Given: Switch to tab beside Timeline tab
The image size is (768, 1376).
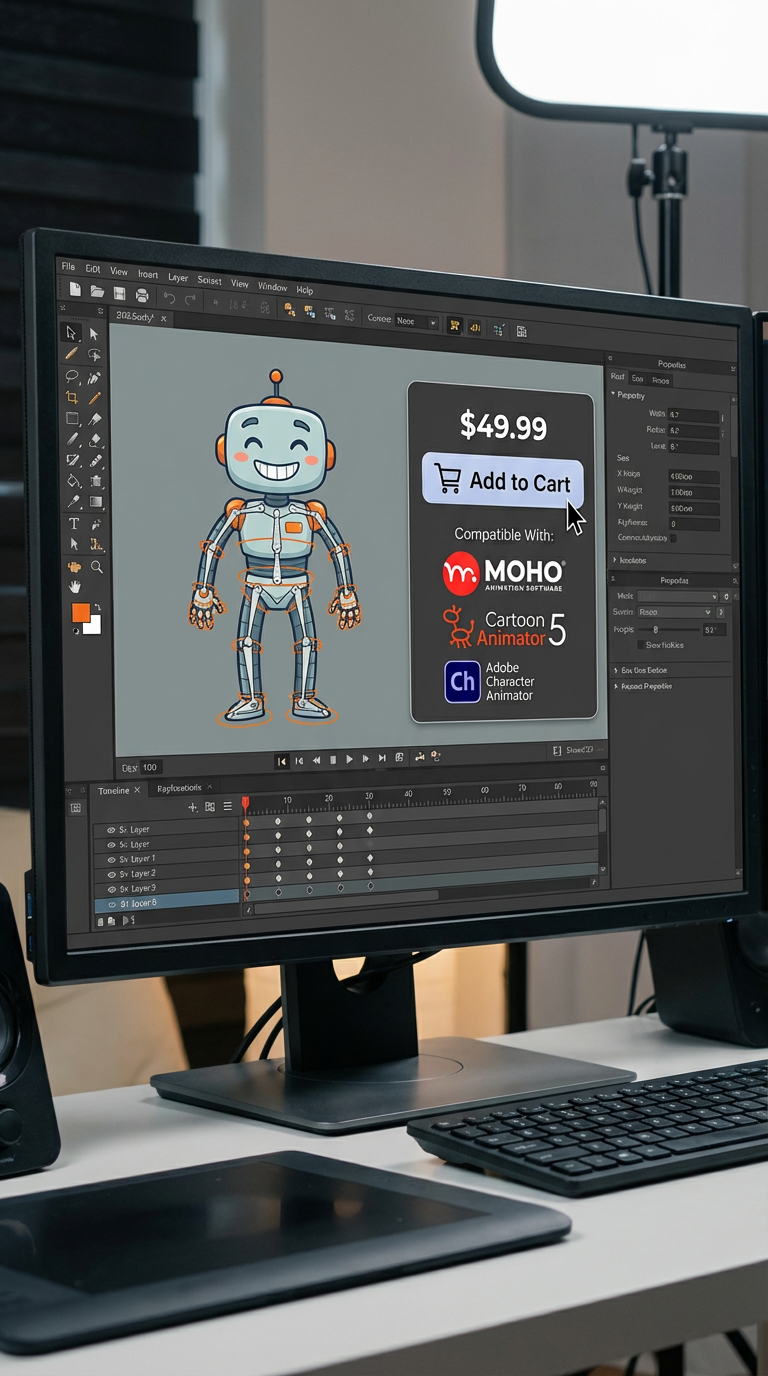Looking at the screenshot, I should [178, 788].
